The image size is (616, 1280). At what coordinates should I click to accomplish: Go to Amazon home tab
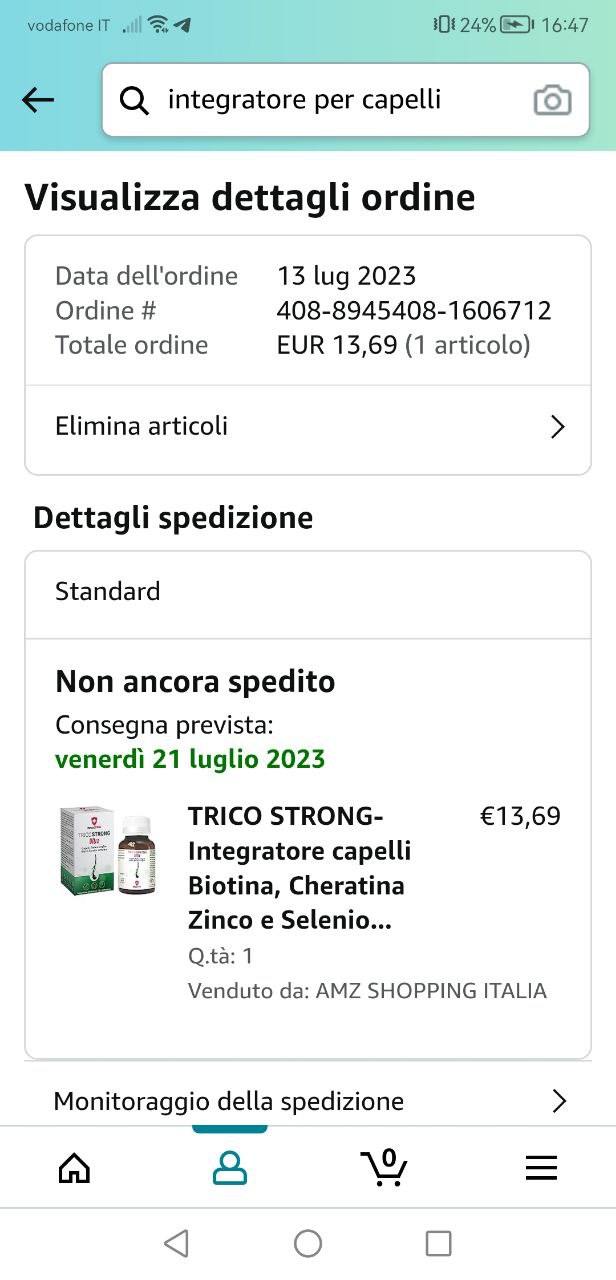(75, 1167)
